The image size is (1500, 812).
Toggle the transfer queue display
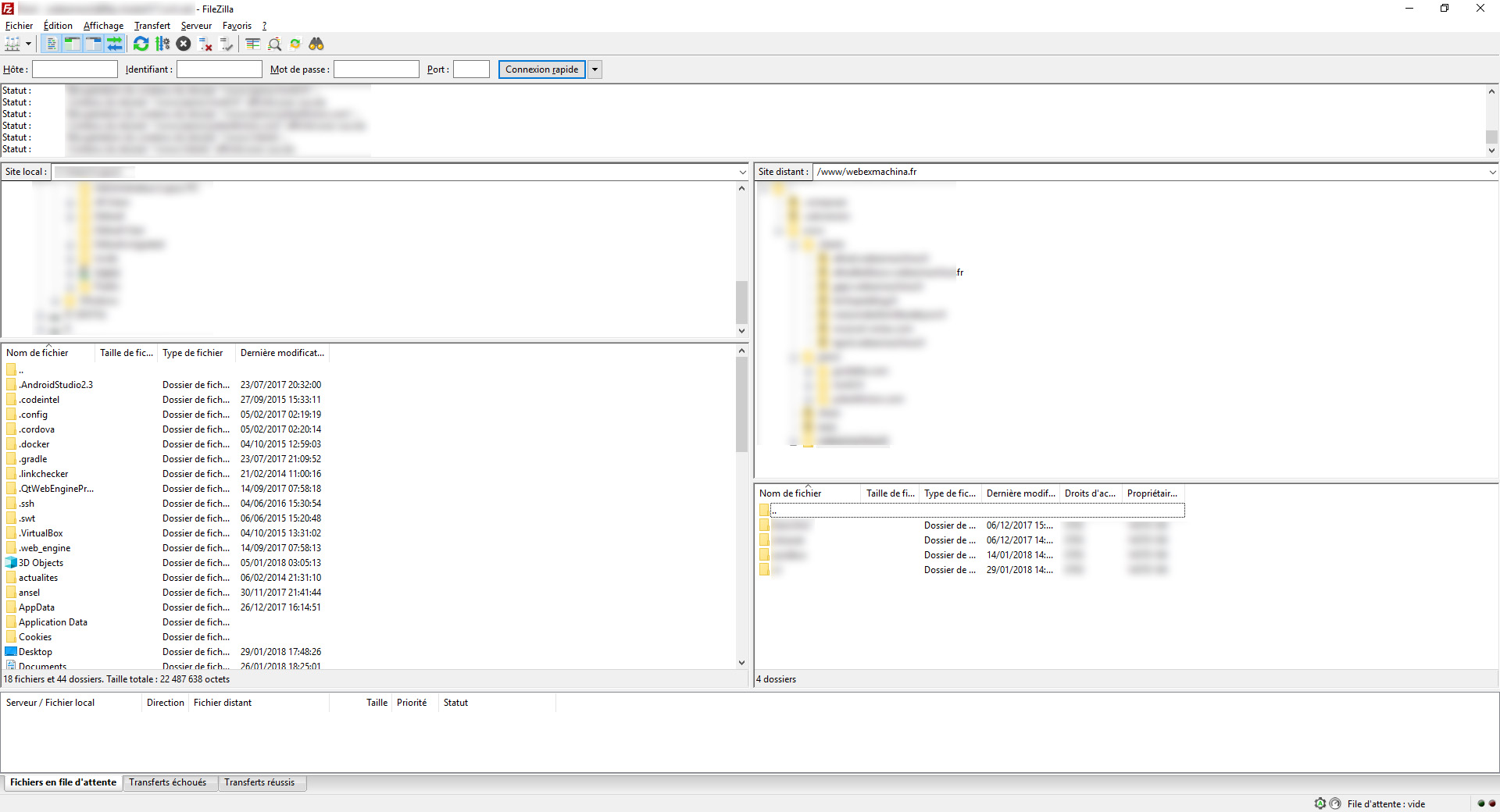coord(114,45)
